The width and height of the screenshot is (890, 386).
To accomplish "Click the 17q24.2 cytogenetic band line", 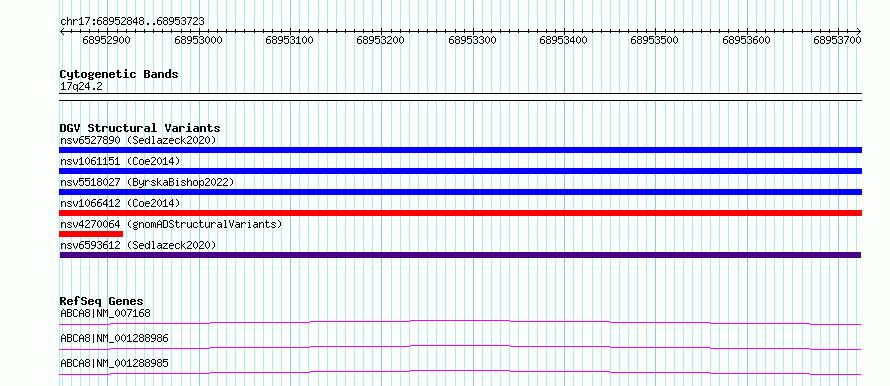I will pyautogui.click(x=461, y=96).
